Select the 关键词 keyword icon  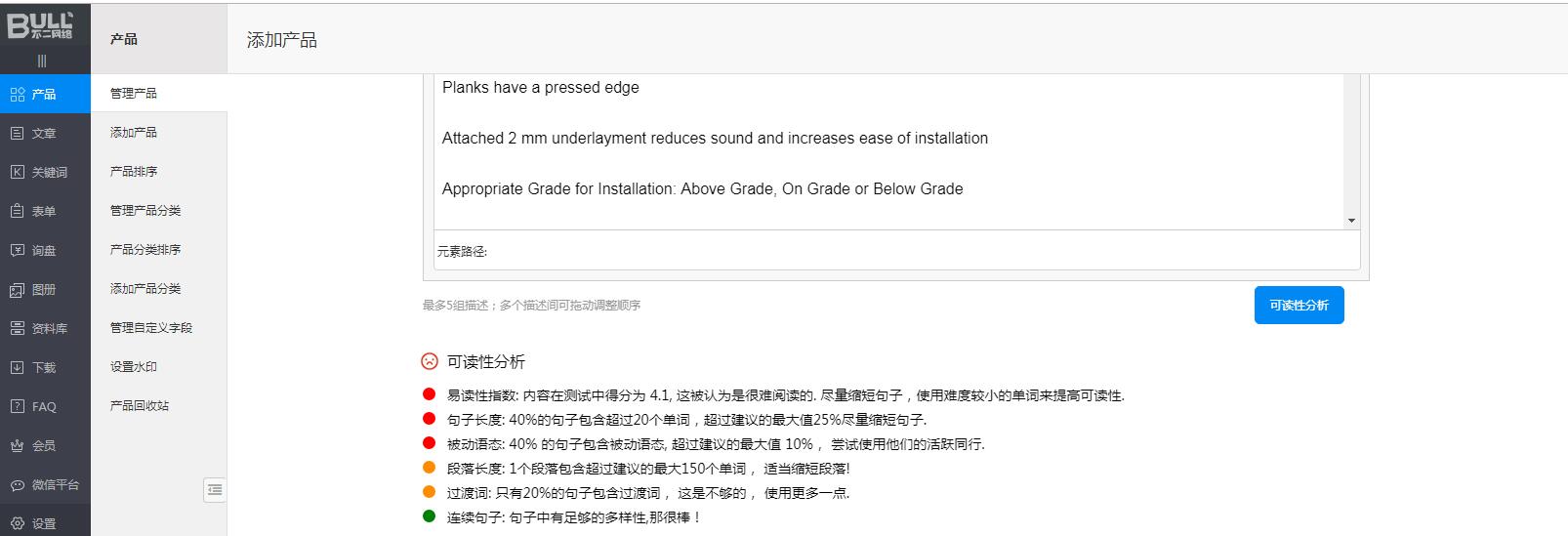tap(18, 173)
